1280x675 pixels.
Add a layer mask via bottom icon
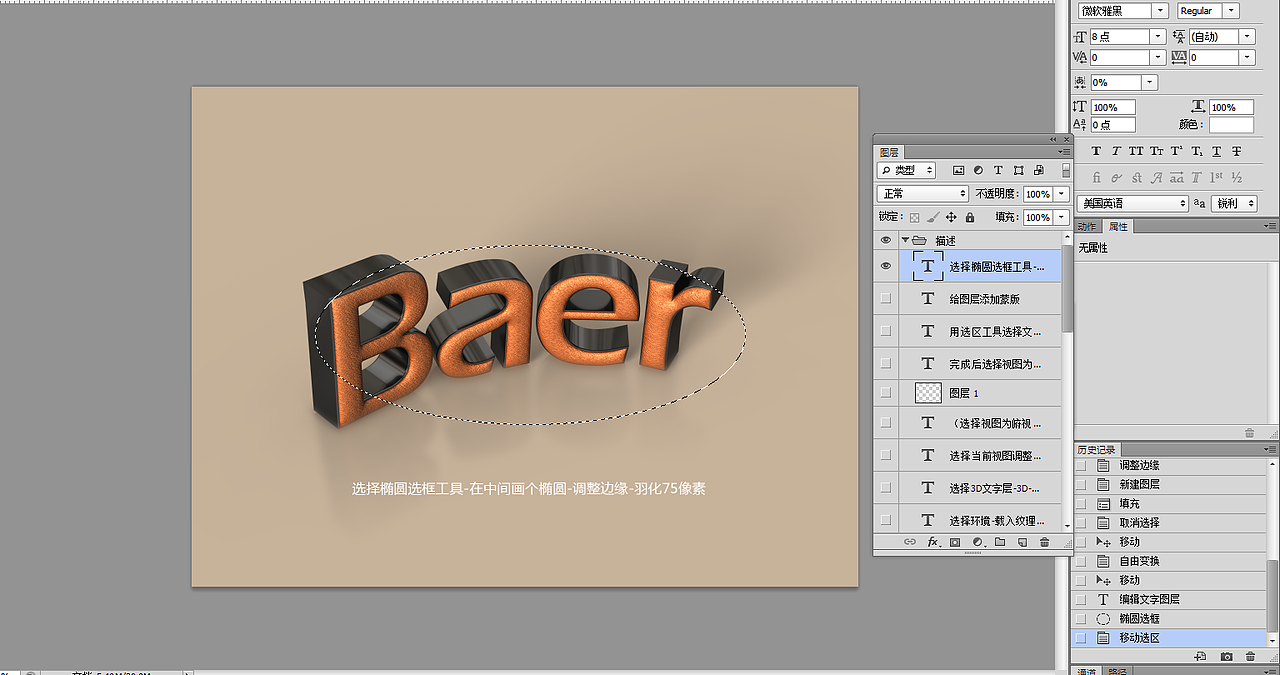point(955,542)
